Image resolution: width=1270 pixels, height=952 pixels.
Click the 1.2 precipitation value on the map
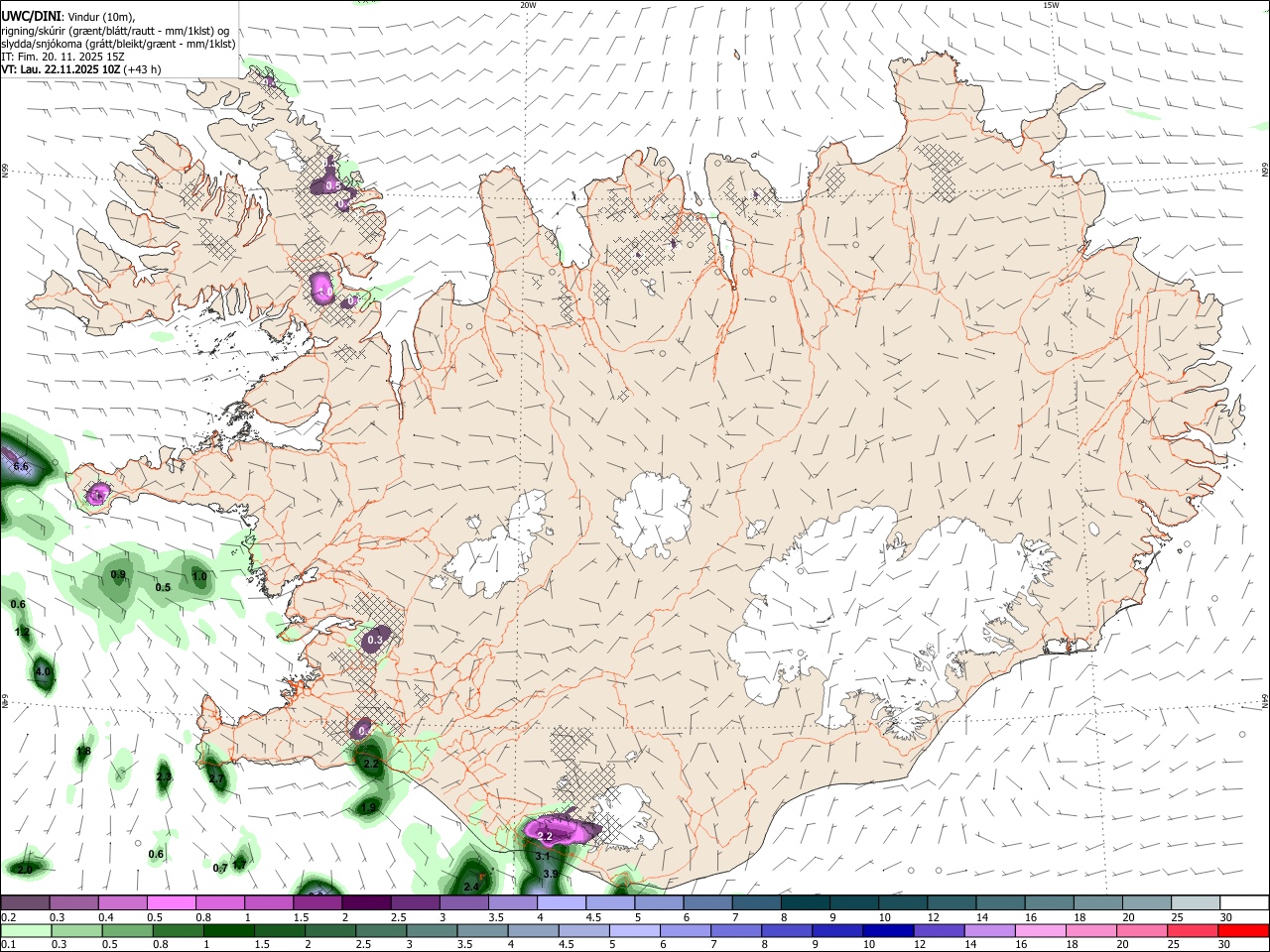coord(23,632)
